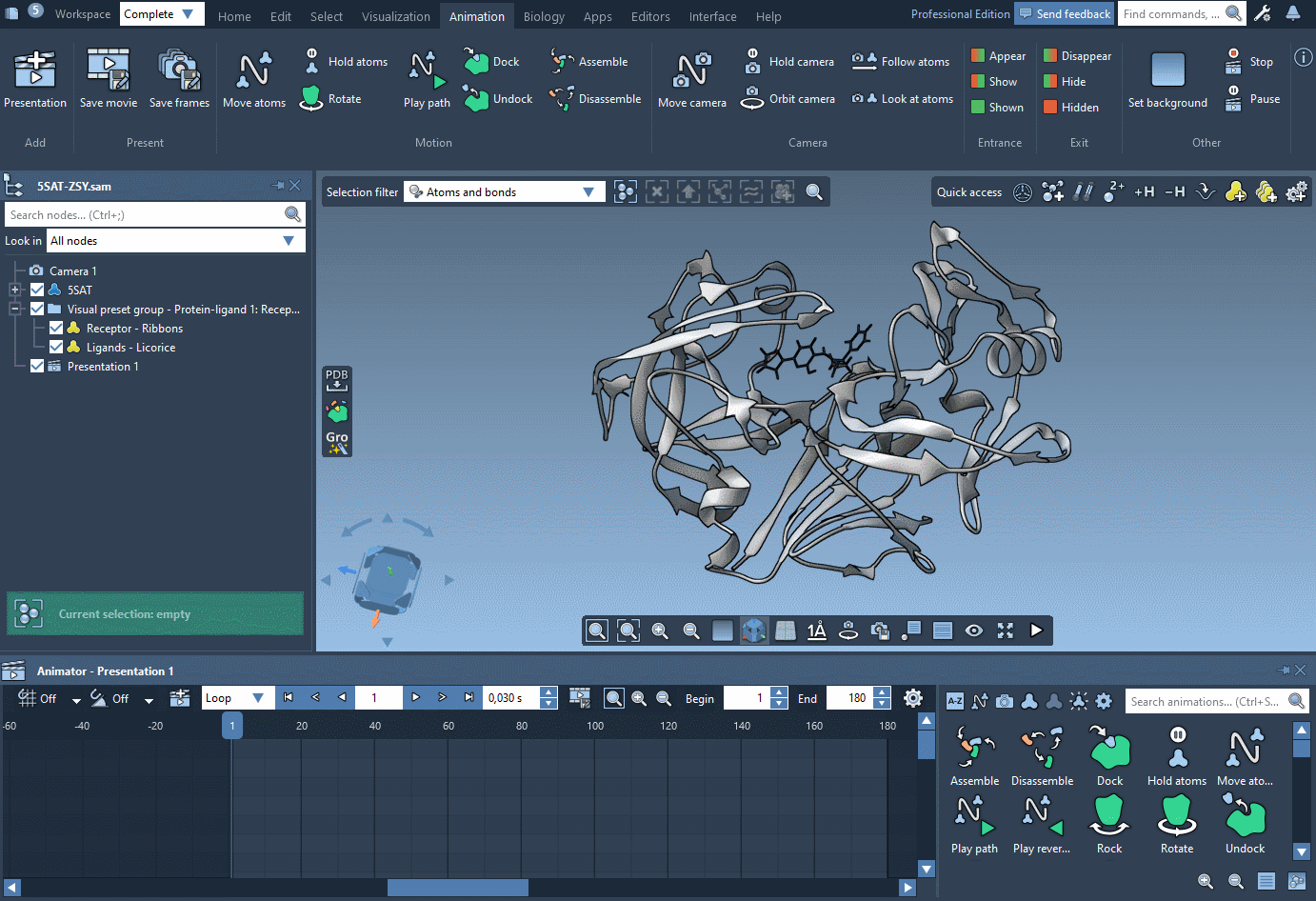Image resolution: width=1316 pixels, height=901 pixels.
Task: Uncheck the Ligands - Licorice node
Action: coord(56,347)
